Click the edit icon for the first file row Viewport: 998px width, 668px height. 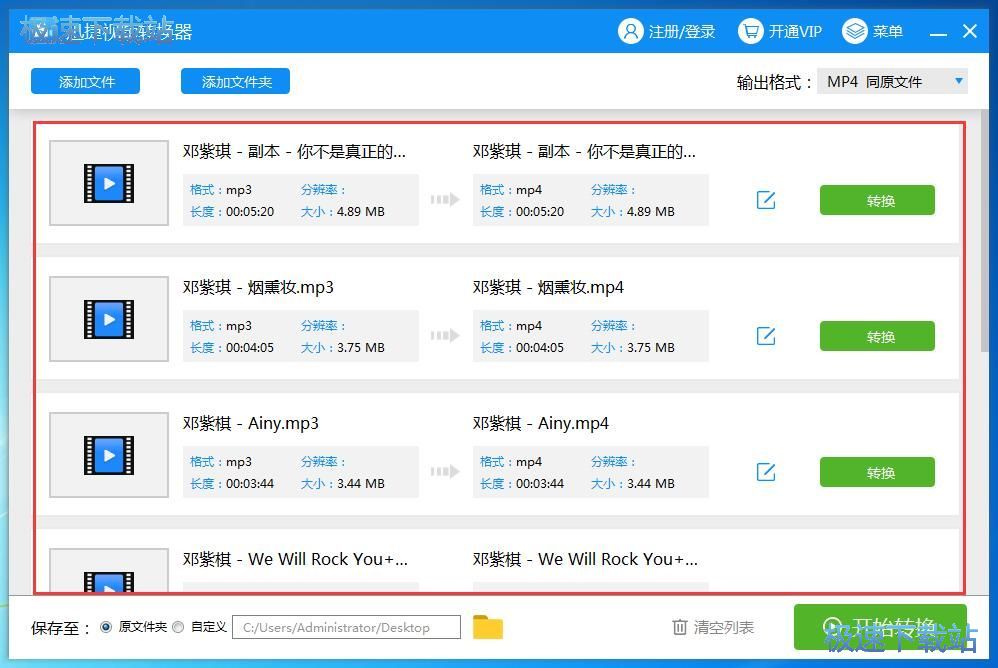765,200
